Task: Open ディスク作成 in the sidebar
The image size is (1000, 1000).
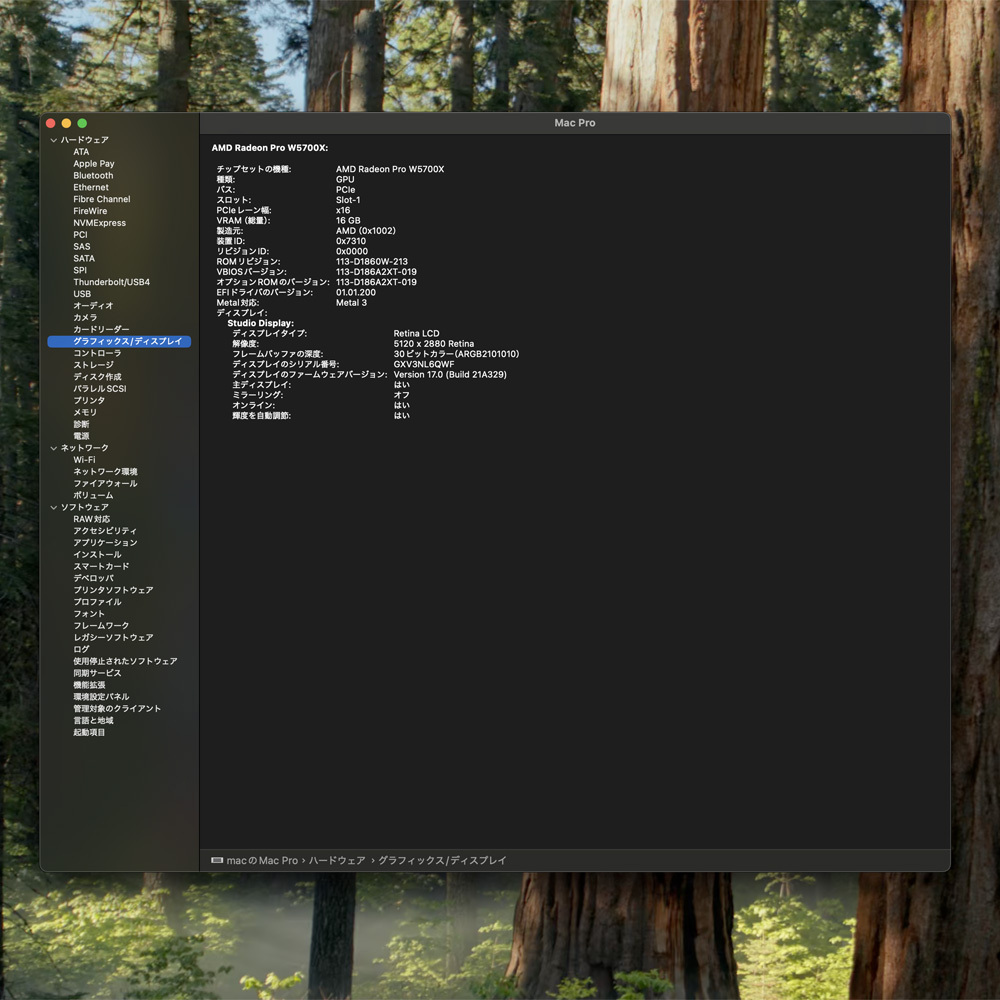Action: pos(97,377)
